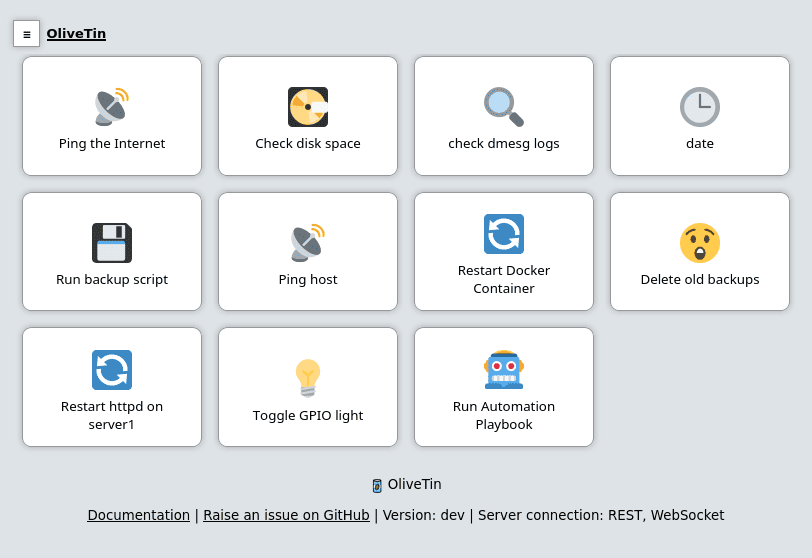Click the 'Check disk space' label
This screenshot has width=812, height=558.
point(308,143)
